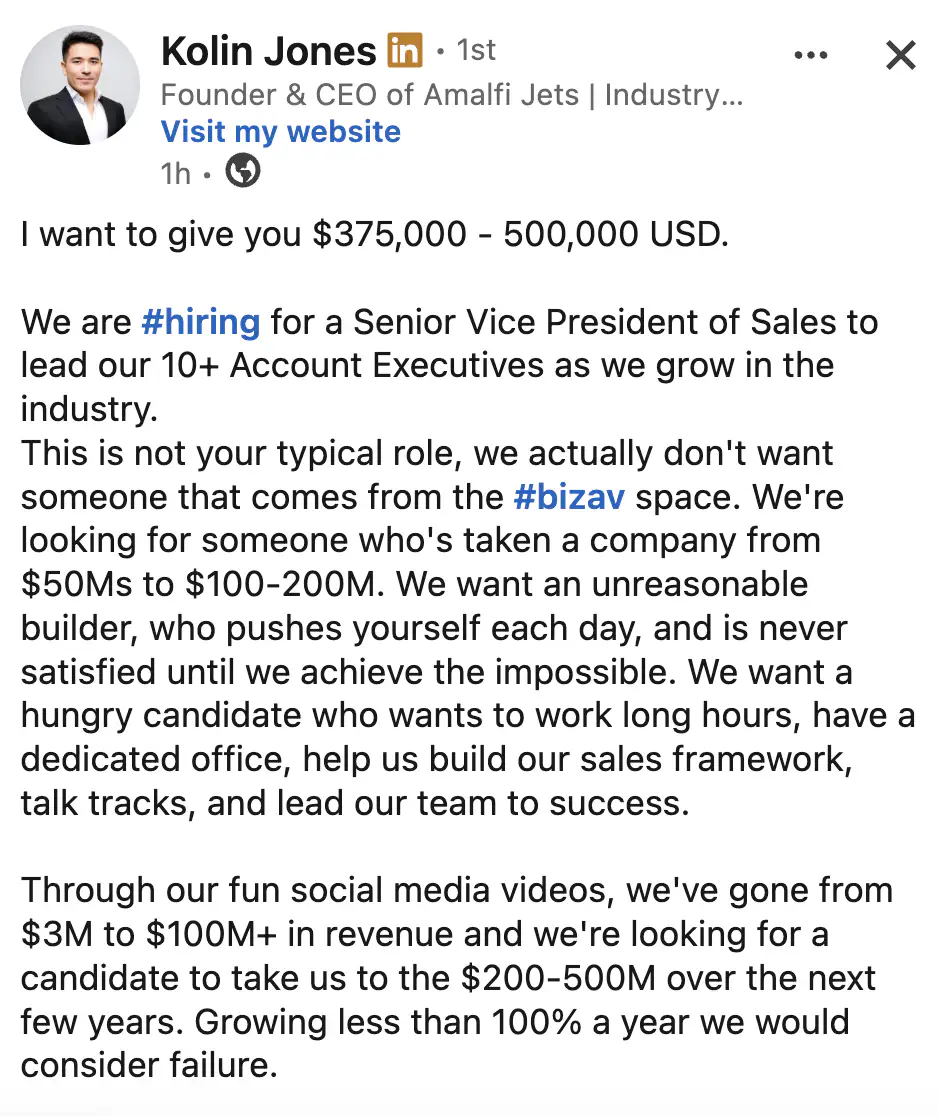Open Kolin Jones's profile via his name
This screenshot has height=1116, width=938.
coord(268,51)
